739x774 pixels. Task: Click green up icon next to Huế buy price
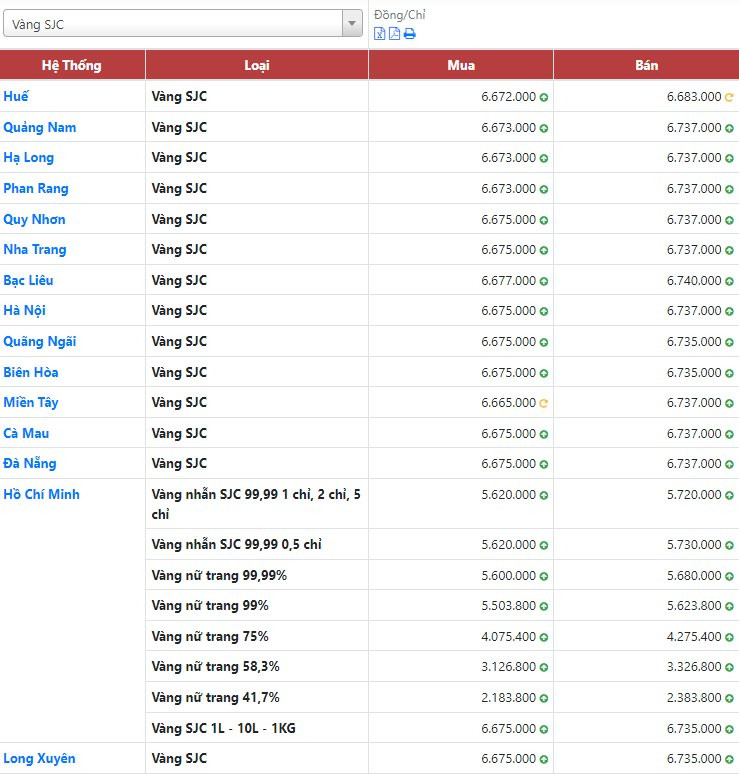pyautogui.click(x=544, y=97)
